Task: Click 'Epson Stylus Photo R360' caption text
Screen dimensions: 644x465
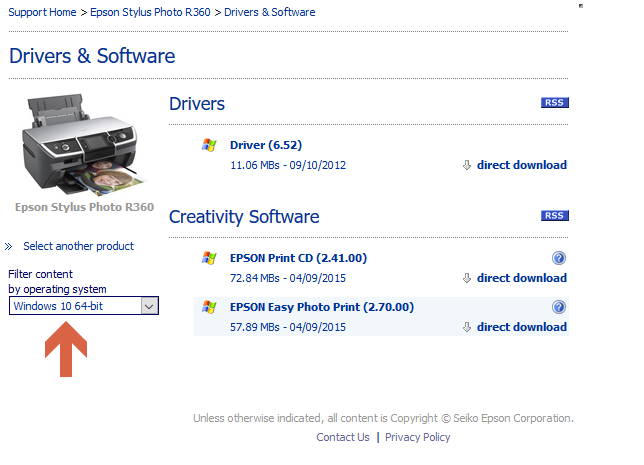Action: [x=84, y=207]
